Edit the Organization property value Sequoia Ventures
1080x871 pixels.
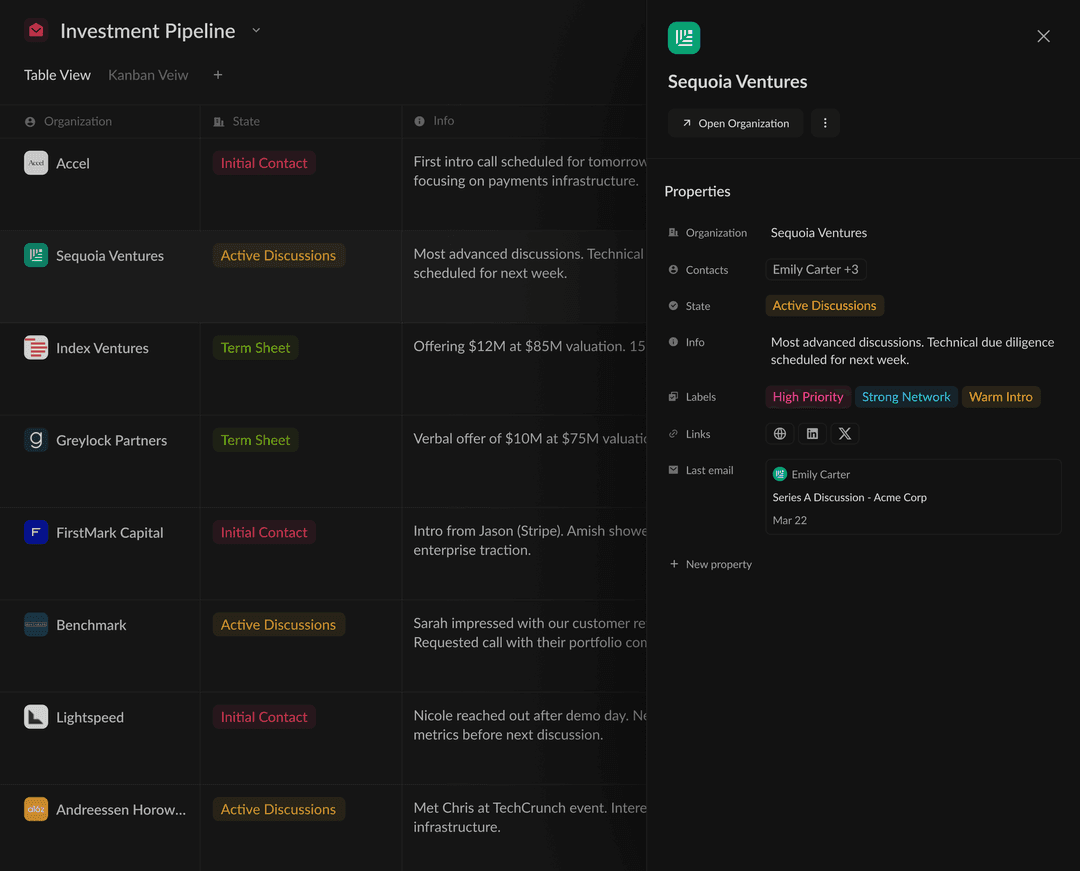tap(819, 233)
